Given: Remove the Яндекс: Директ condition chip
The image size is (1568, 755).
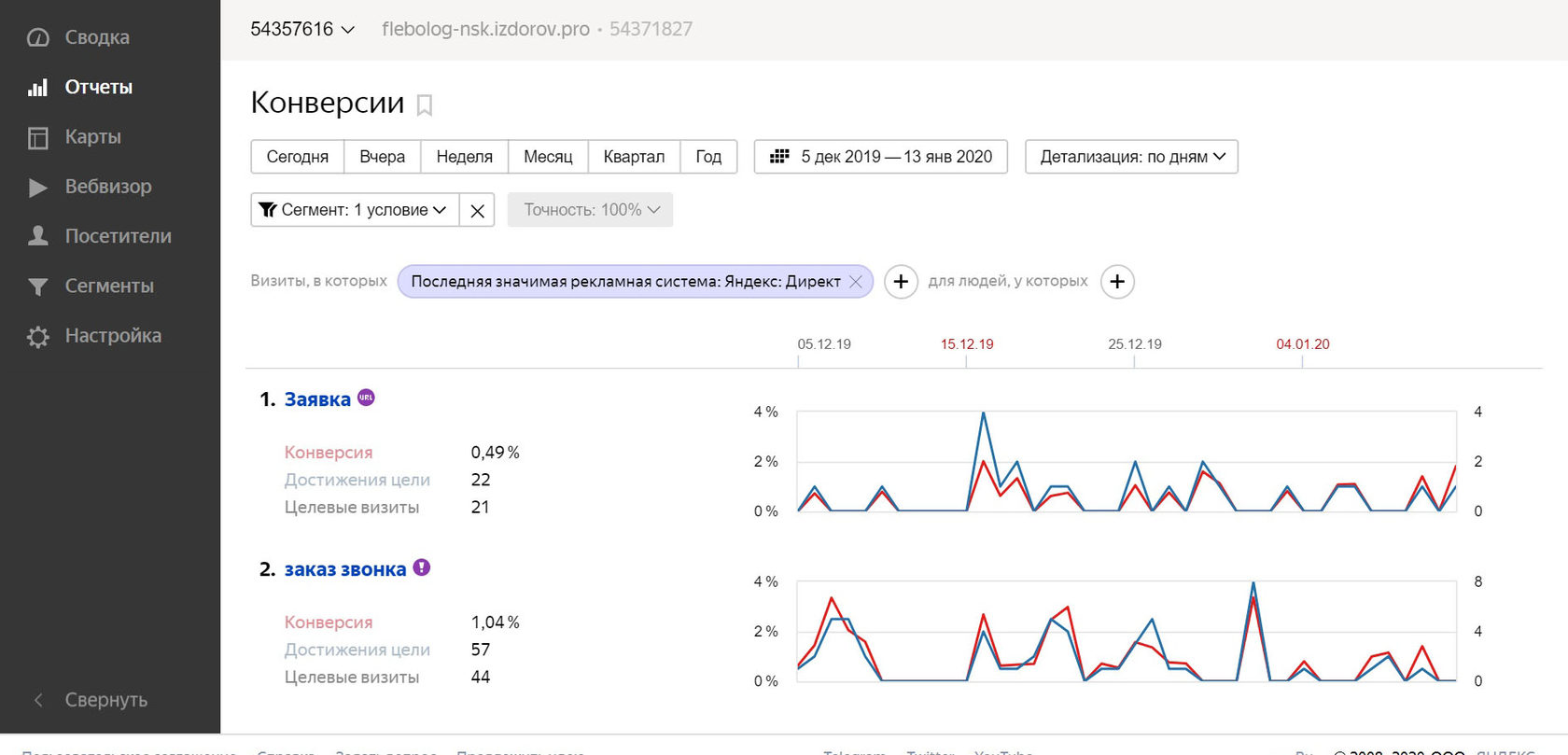Looking at the screenshot, I should pos(855,282).
